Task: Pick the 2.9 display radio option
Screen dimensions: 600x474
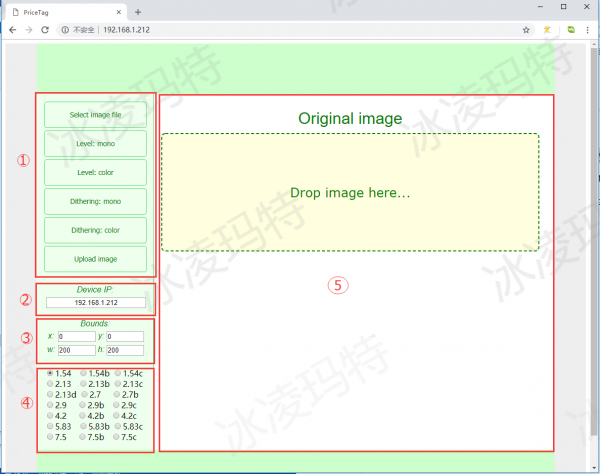Action: [50, 405]
